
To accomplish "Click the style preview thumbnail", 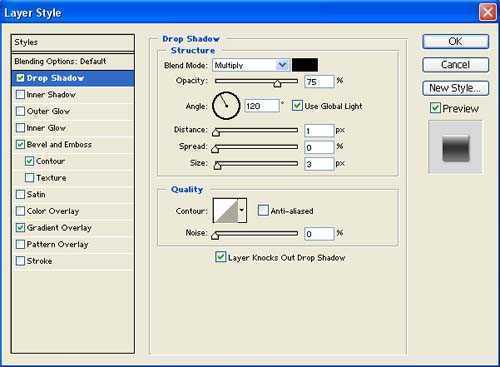I will pyautogui.click(x=455, y=148).
